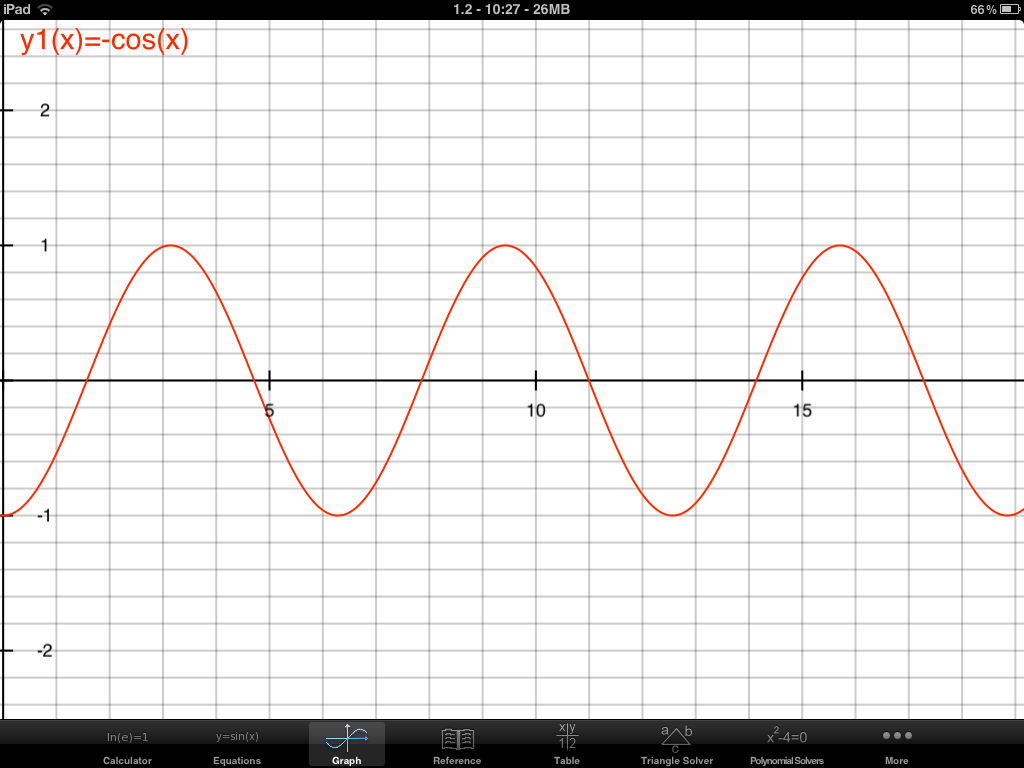Tap the More ellipsis icon

click(x=897, y=736)
